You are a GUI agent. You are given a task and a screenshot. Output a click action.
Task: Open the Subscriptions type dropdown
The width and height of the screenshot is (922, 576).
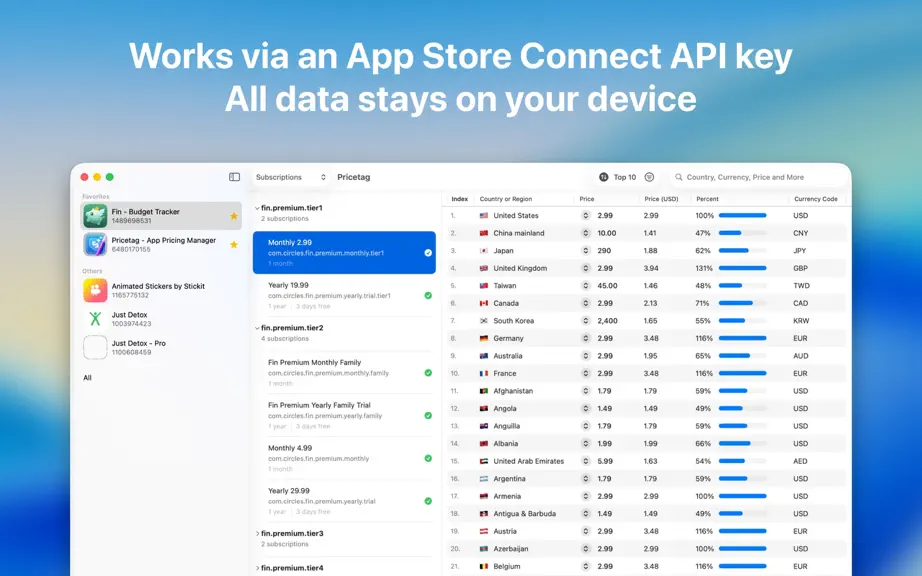tap(290, 177)
